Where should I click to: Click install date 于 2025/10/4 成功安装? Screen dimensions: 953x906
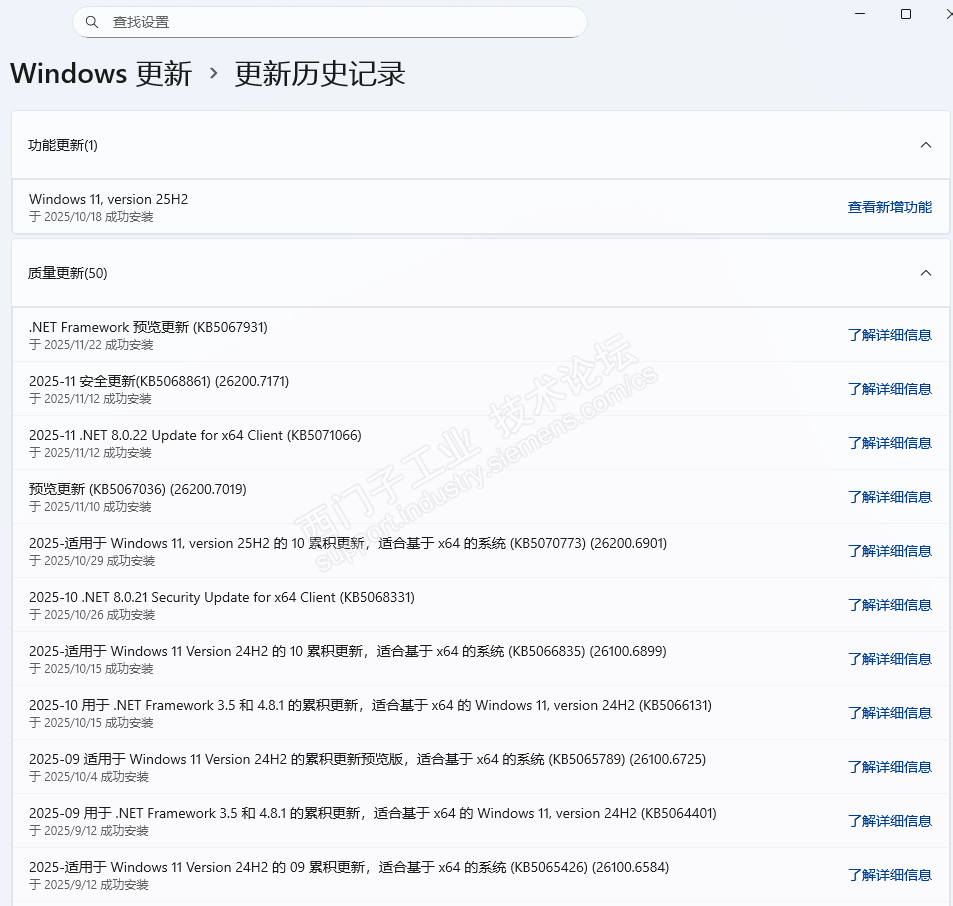click(89, 777)
